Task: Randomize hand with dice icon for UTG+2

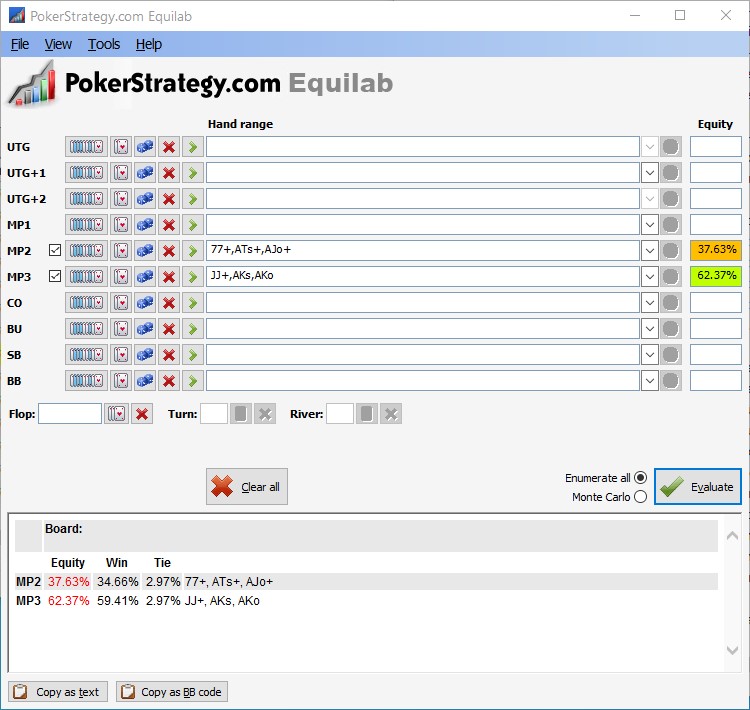Action: point(145,199)
